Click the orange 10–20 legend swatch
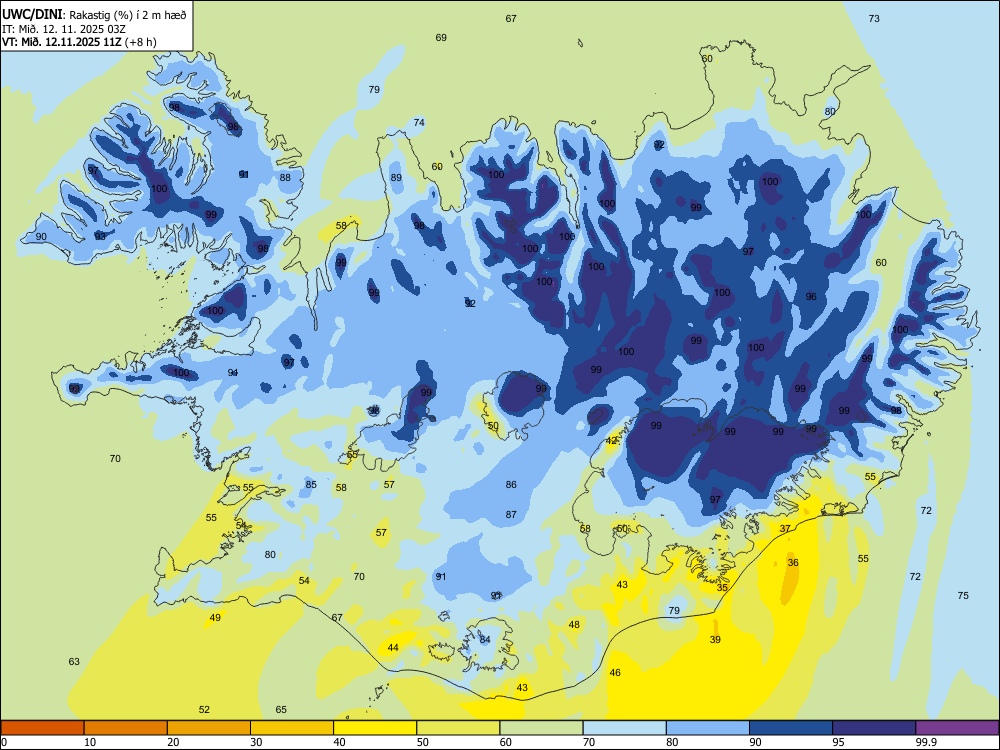 [126, 728]
